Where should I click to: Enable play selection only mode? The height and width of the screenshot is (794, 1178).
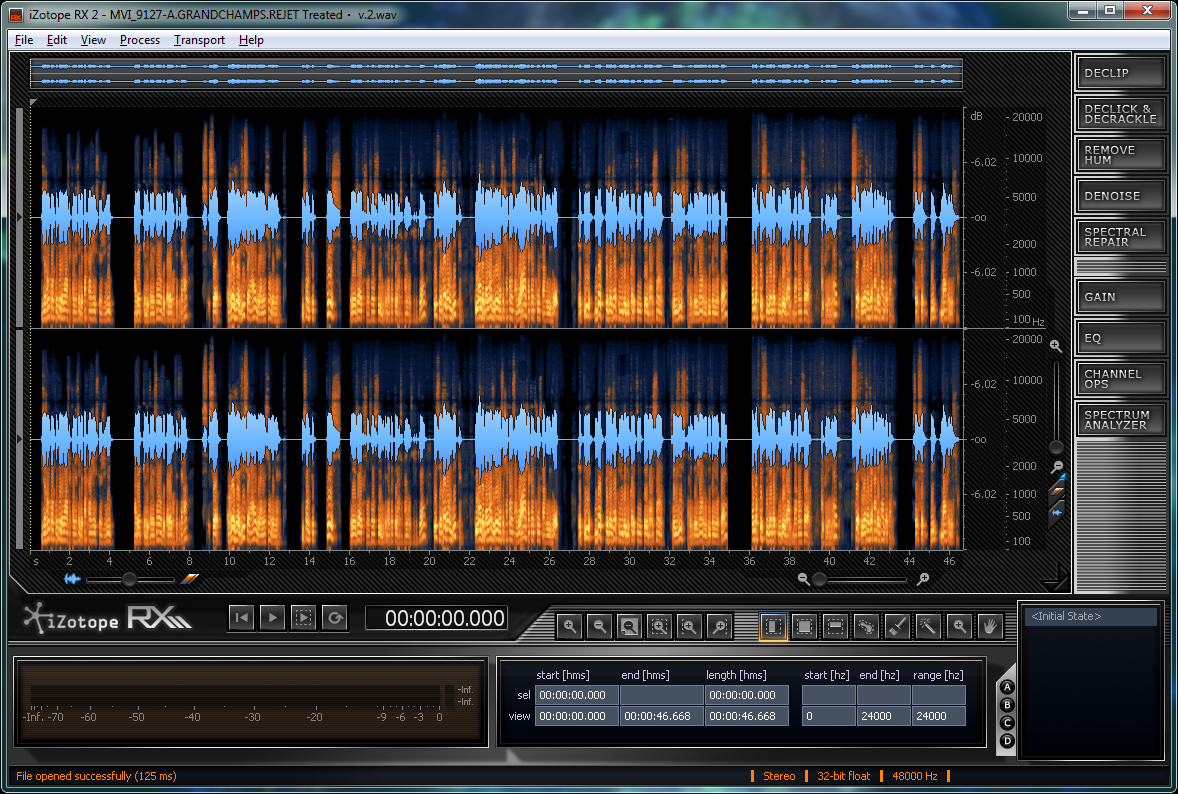[303, 618]
